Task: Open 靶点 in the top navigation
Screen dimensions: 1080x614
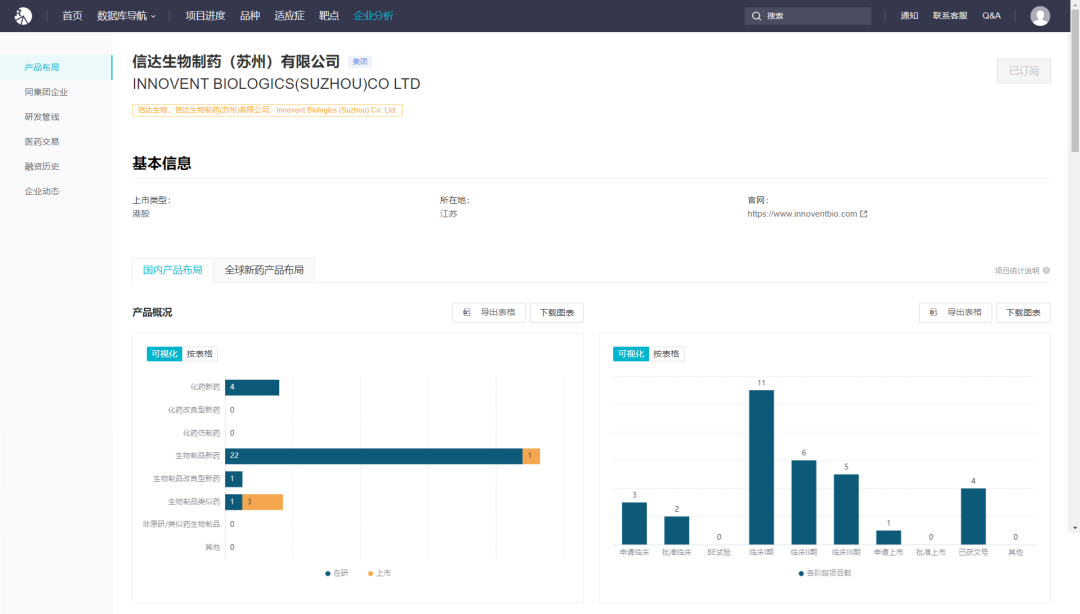Action: click(329, 16)
